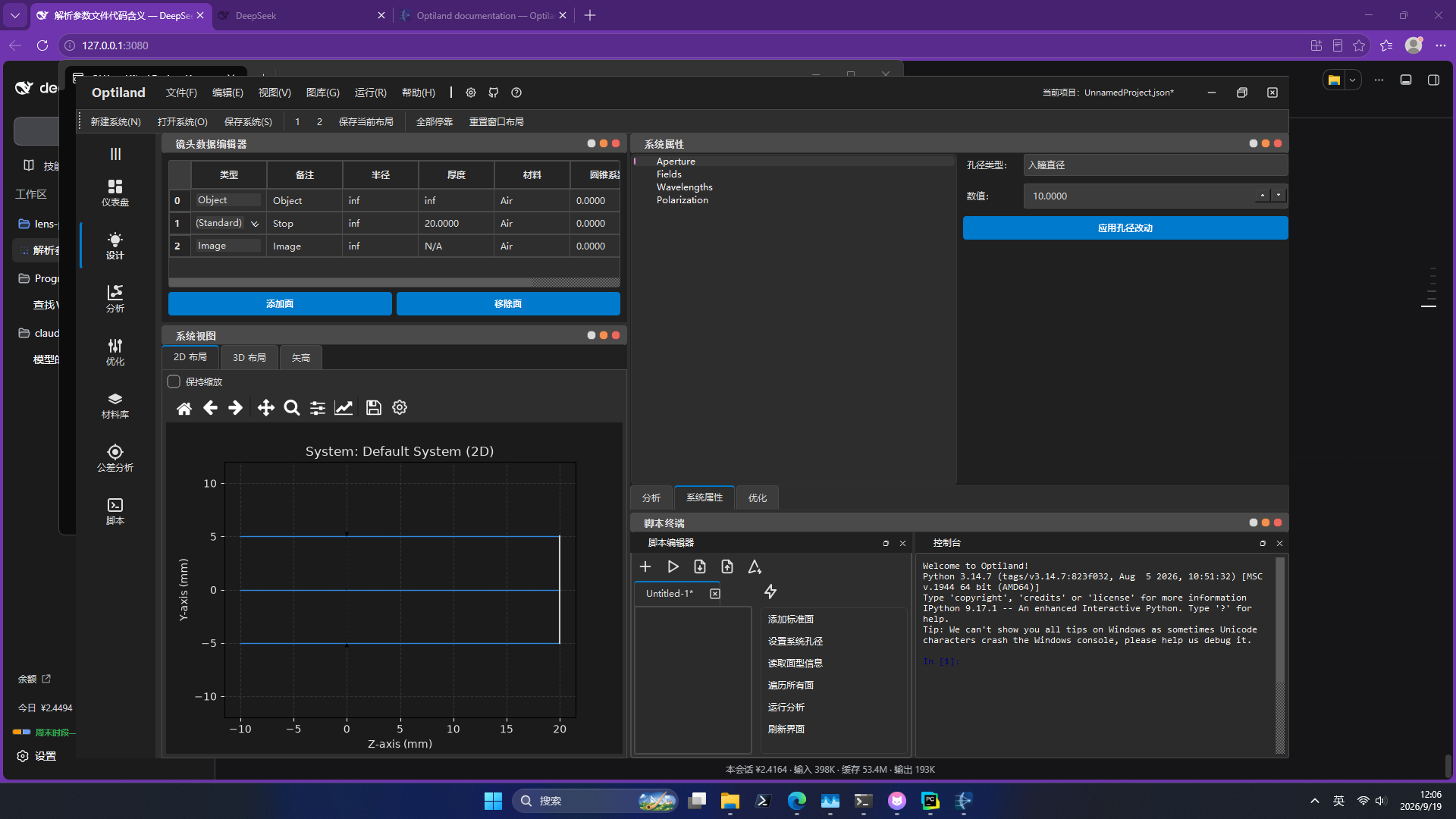
Task: Run the script with the play icon
Action: coord(673,566)
